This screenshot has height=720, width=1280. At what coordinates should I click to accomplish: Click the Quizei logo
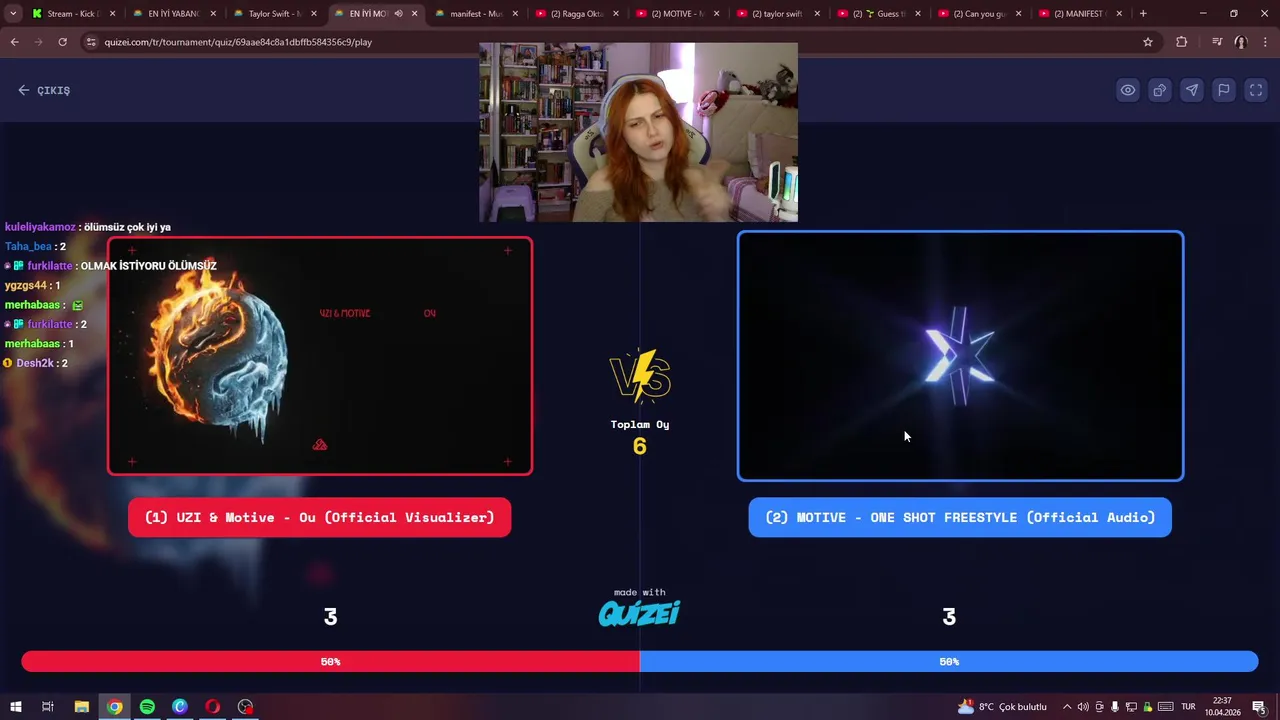639,612
